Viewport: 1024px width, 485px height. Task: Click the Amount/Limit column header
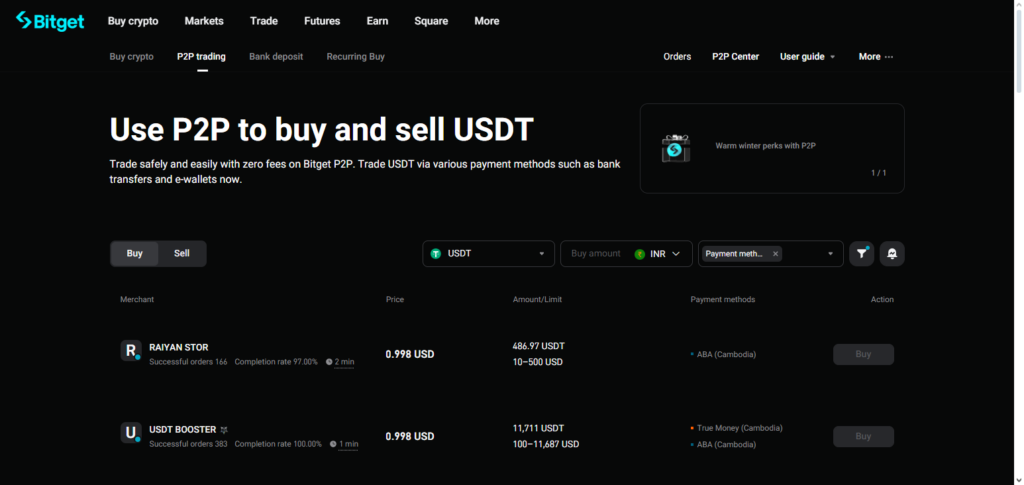pos(537,300)
